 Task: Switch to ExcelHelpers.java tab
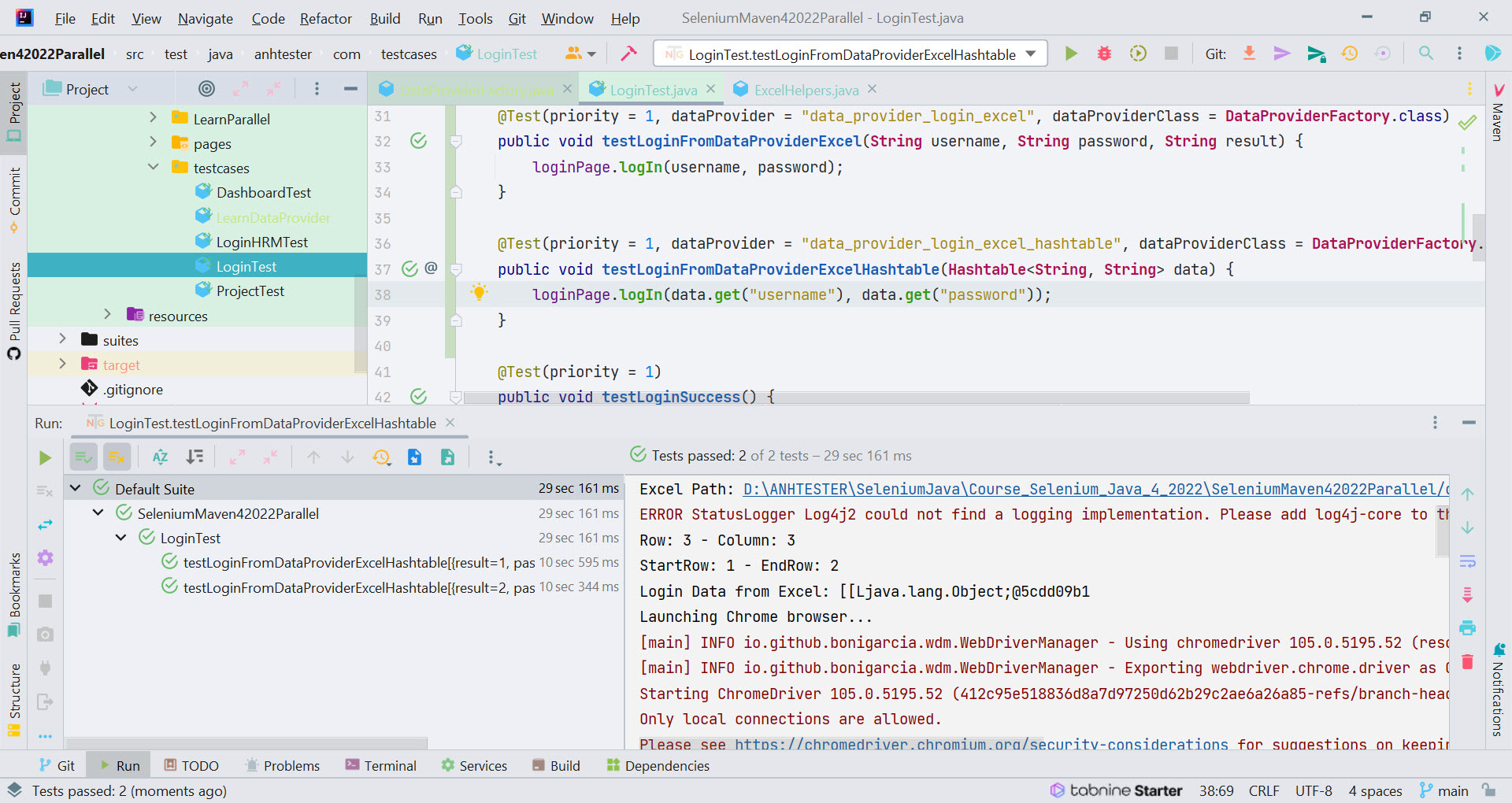click(x=806, y=90)
